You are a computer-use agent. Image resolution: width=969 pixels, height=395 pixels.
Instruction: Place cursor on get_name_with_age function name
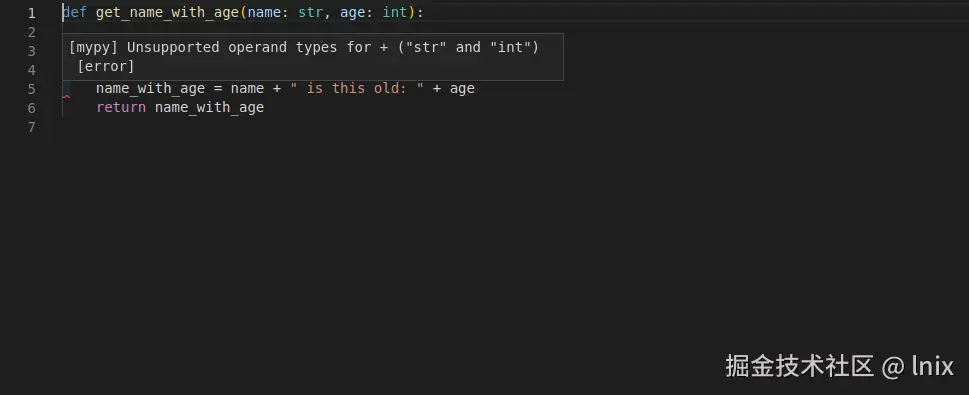[x=167, y=12]
